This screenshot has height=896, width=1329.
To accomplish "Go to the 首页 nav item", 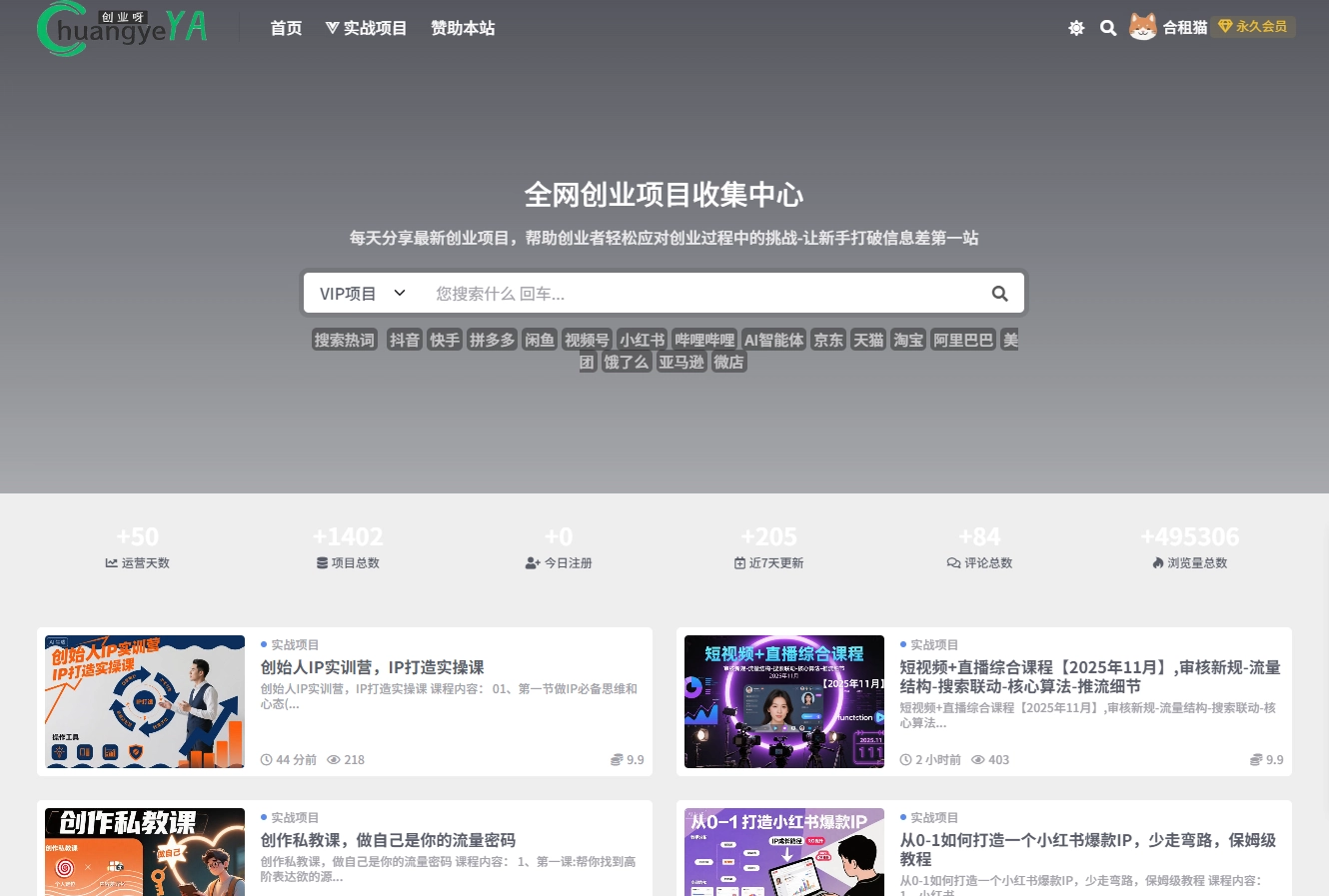I will point(286,28).
